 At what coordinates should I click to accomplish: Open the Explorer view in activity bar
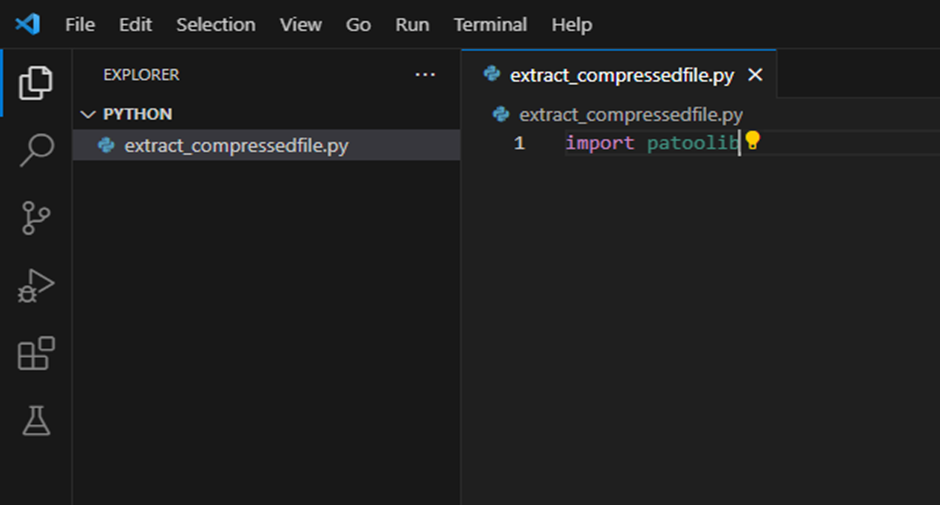pos(35,83)
